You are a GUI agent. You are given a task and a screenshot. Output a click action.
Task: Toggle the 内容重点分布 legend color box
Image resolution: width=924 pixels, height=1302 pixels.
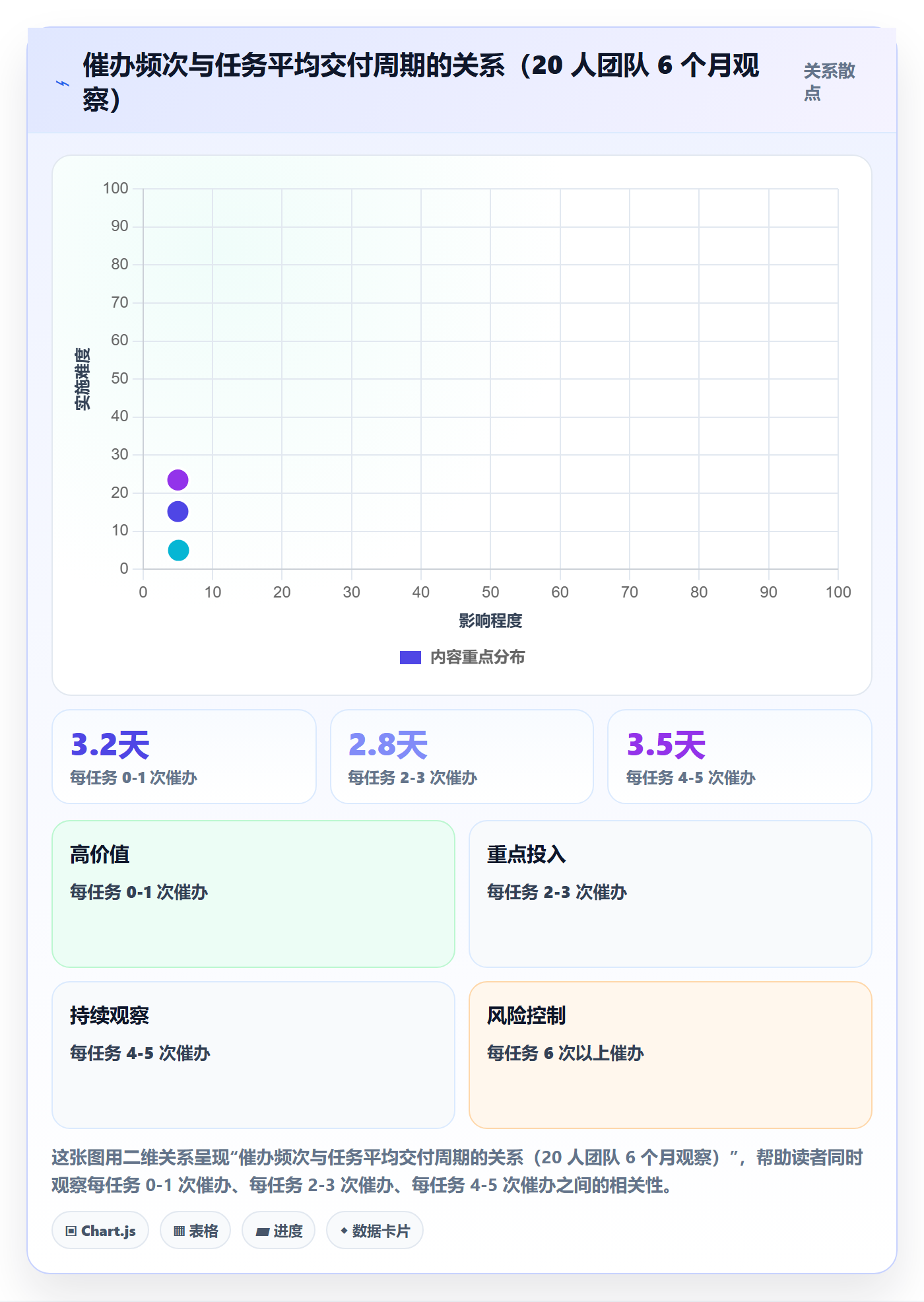click(x=411, y=658)
